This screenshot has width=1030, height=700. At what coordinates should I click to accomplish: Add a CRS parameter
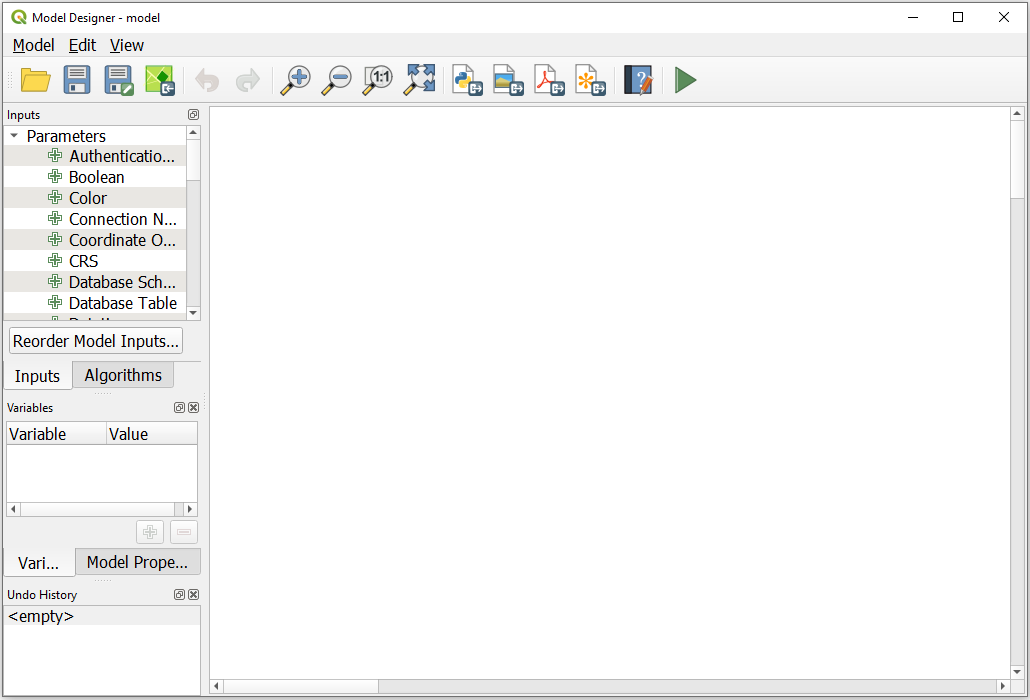(x=95, y=261)
